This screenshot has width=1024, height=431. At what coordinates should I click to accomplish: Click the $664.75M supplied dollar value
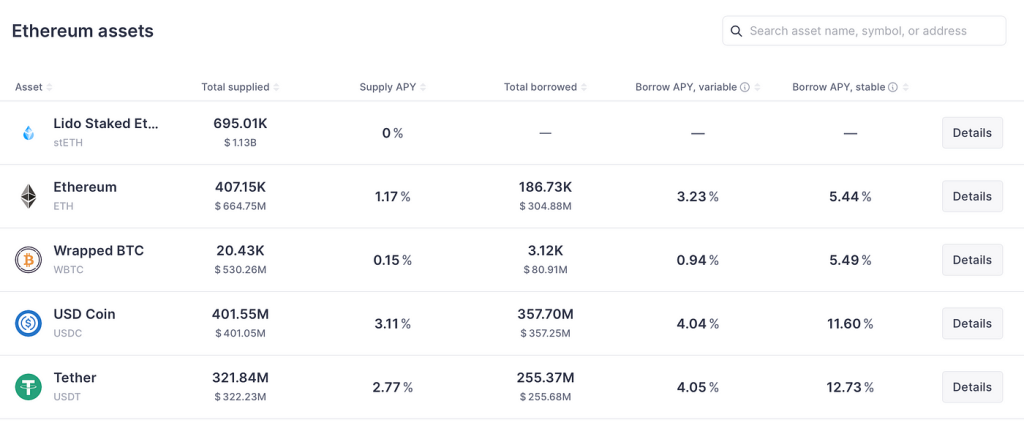point(240,206)
